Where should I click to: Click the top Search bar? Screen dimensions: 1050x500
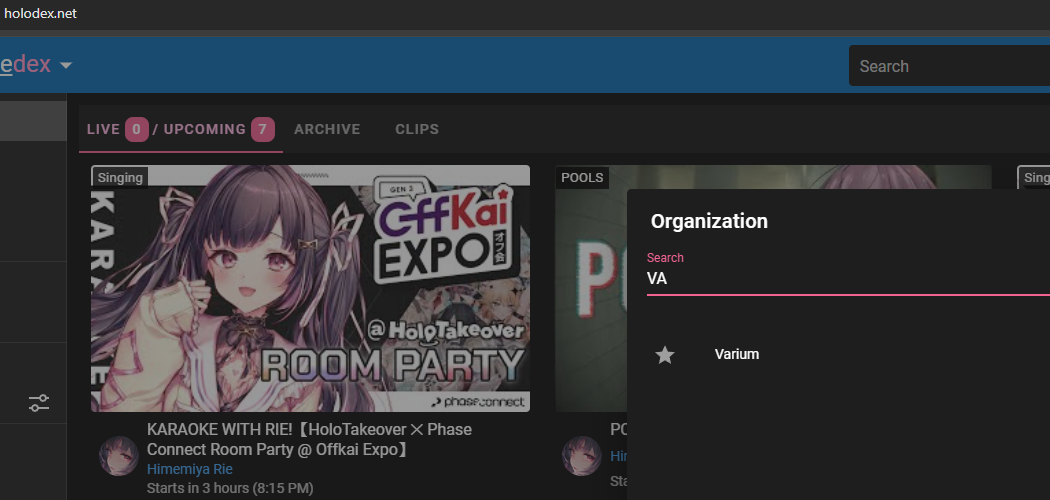(x=950, y=66)
